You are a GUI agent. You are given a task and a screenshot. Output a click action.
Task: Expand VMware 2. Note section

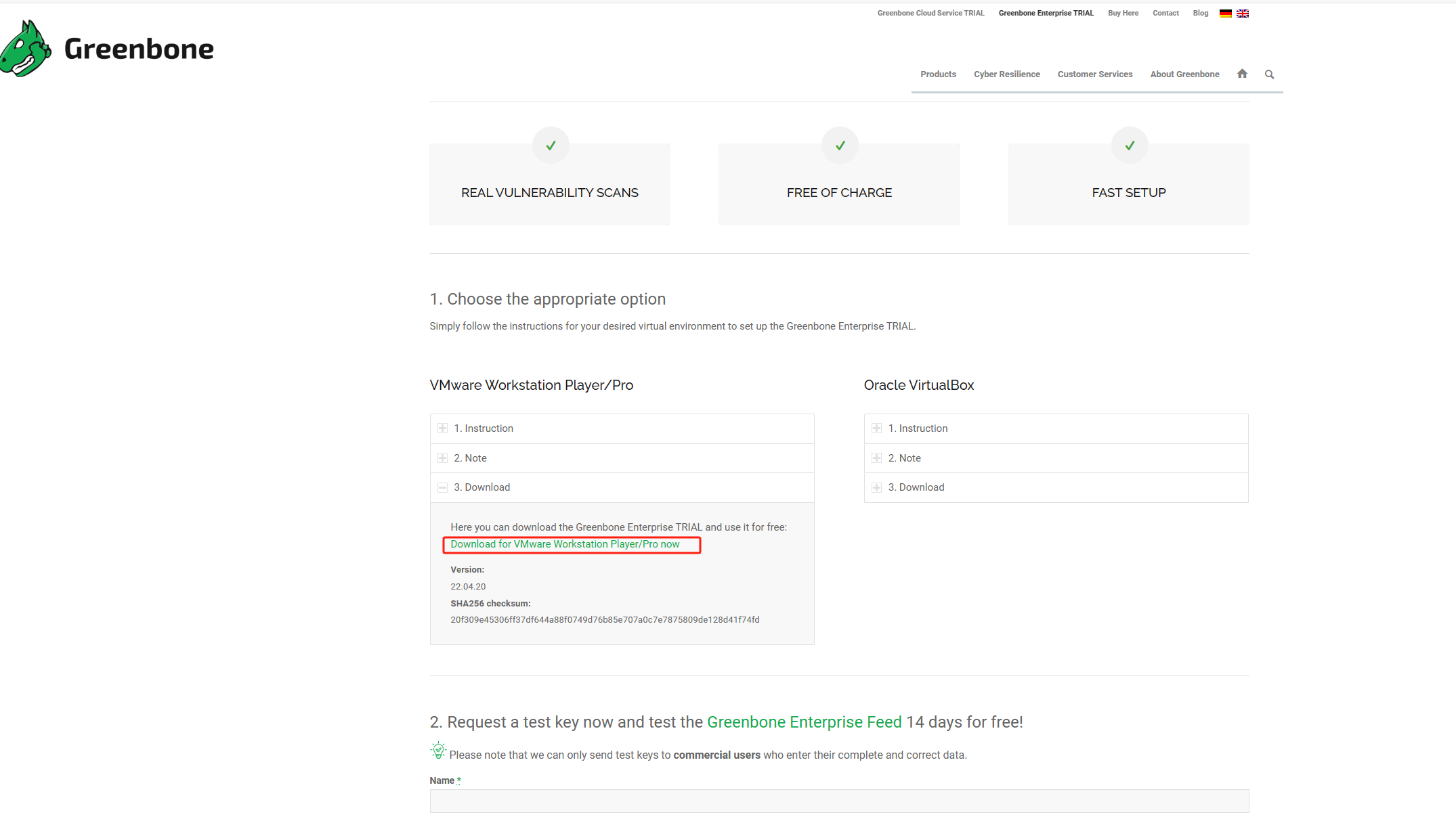(470, 458)
